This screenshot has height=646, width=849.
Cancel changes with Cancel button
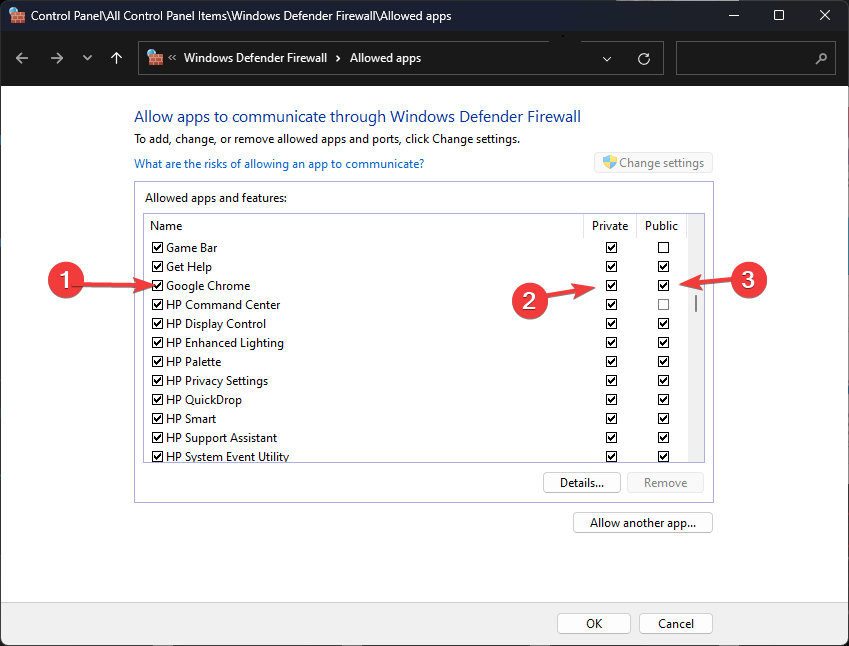click(x=676, y=623)
